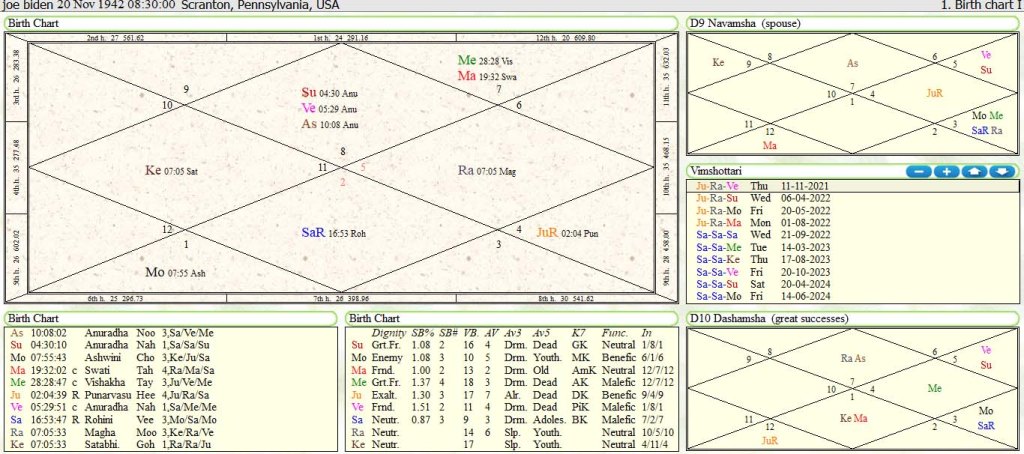This screenshot has height=454, width=1024.
Task: Select the Dignity column header
Action: 388,331
